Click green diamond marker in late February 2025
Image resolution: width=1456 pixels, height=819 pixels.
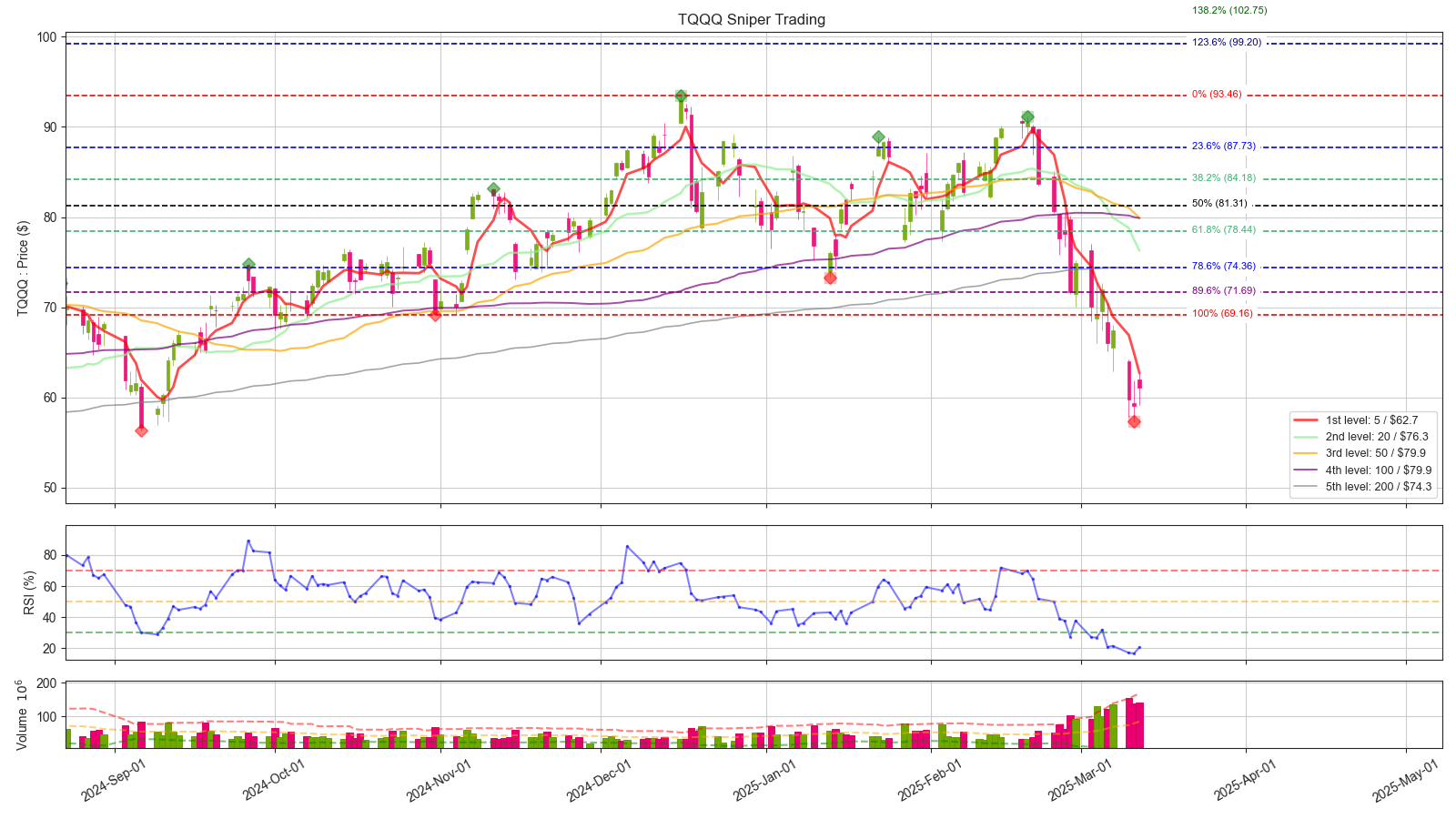pos(1027,116)
